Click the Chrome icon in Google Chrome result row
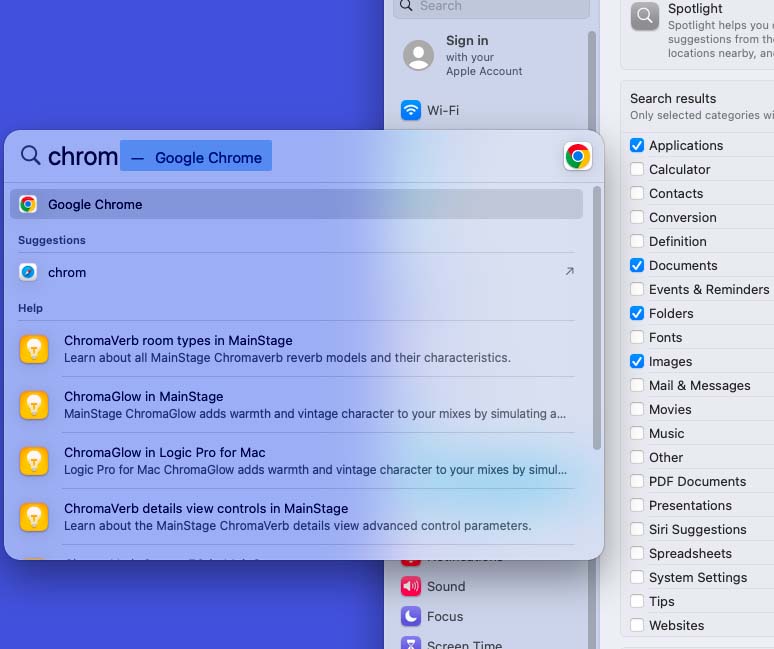Image resolution: width=774 pixels, height=649 pixels. coord(28,204)
